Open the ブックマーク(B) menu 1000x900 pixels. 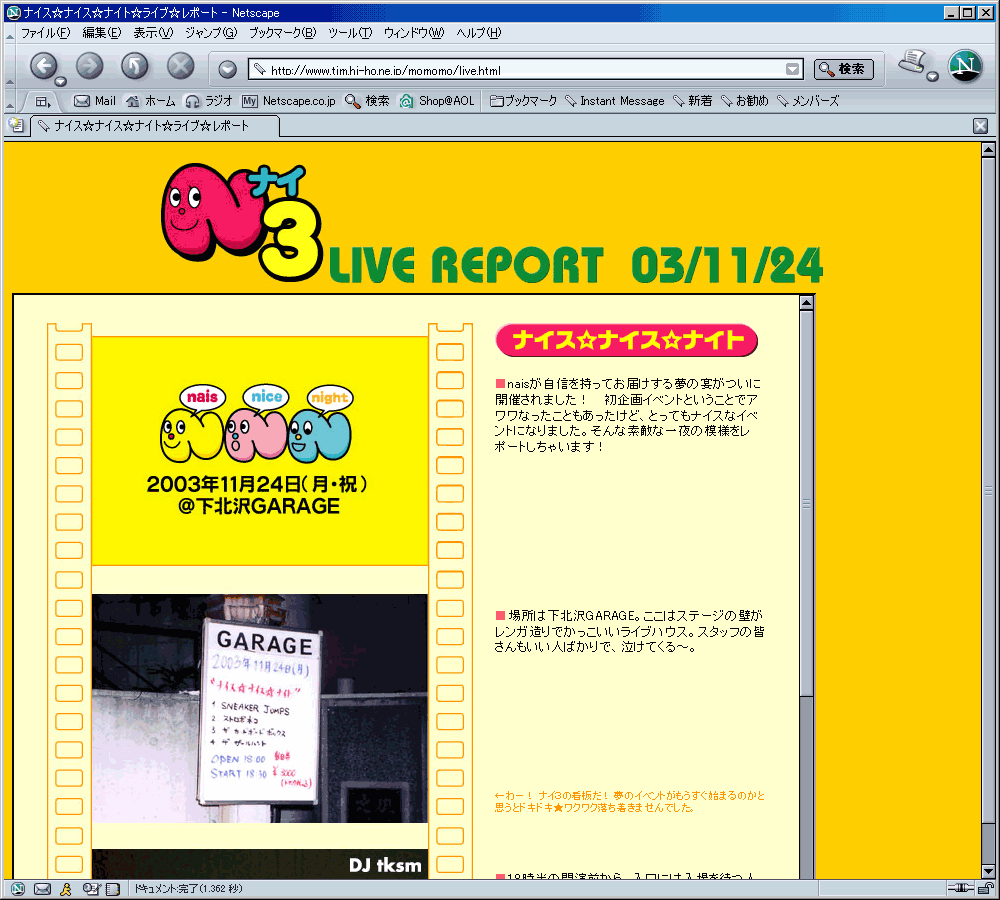click(x=283, y=33)
